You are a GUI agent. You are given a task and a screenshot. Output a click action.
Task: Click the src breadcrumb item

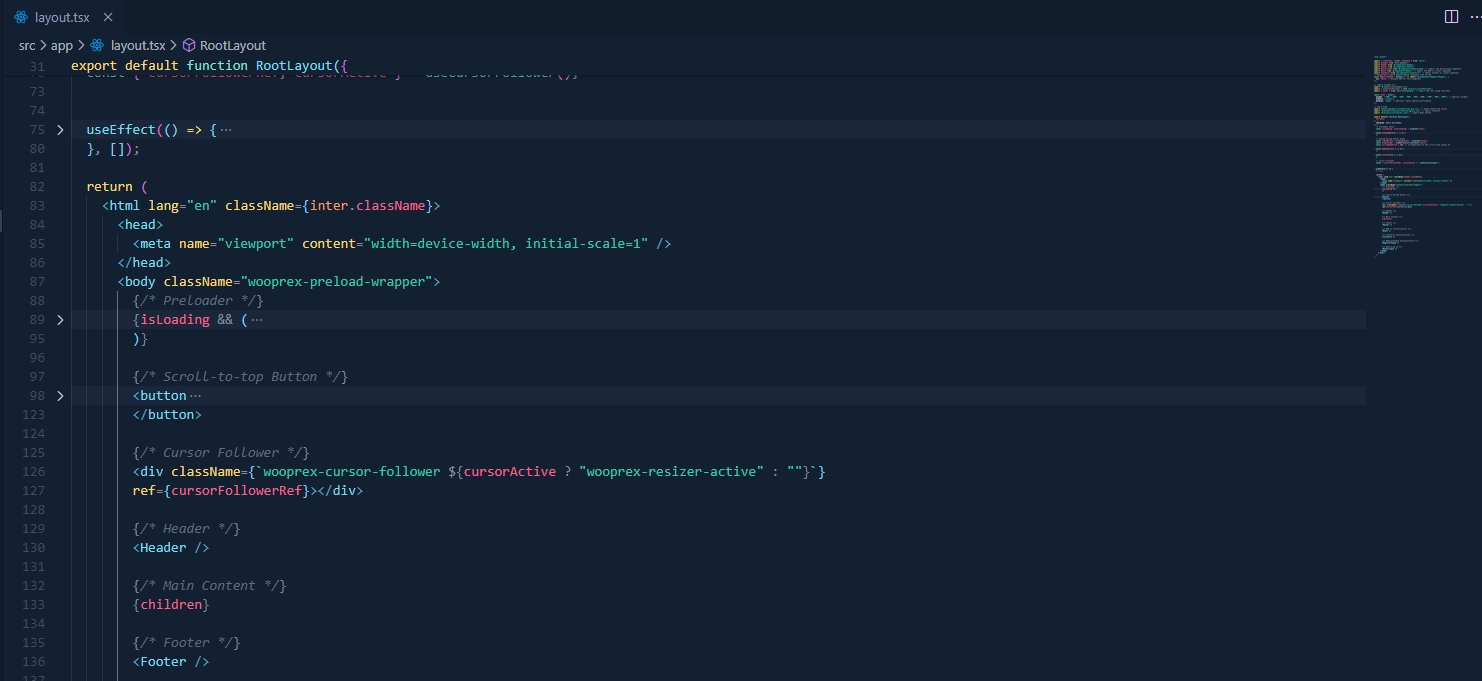(x=26, y=45)
